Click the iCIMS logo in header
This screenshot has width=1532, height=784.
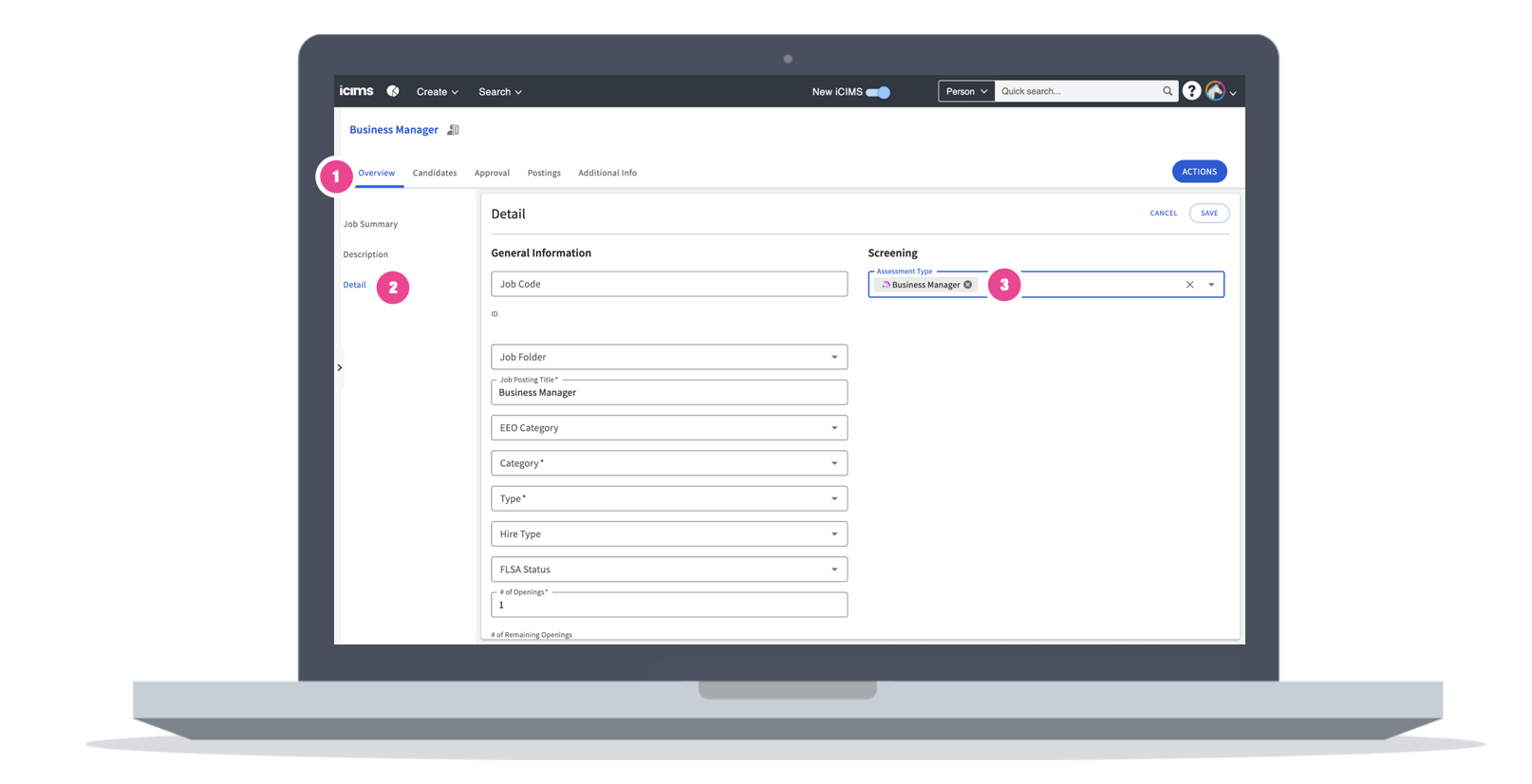tap(356, 91)
